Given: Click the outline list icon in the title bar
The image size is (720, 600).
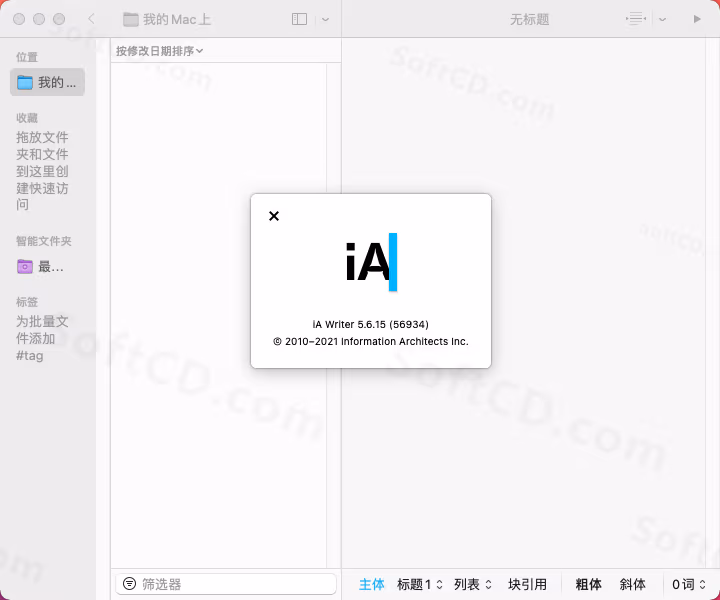Looking at the screenshot, I should point(636,19).
